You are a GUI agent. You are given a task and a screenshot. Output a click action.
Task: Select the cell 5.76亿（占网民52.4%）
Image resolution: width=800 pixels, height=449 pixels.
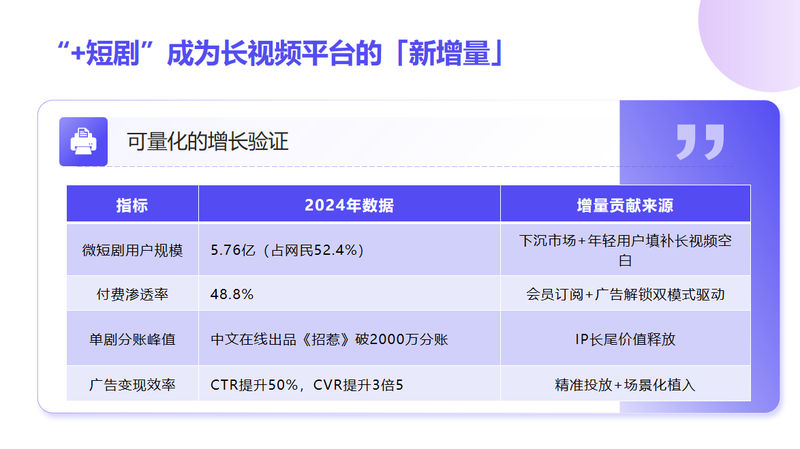[349, 250]
